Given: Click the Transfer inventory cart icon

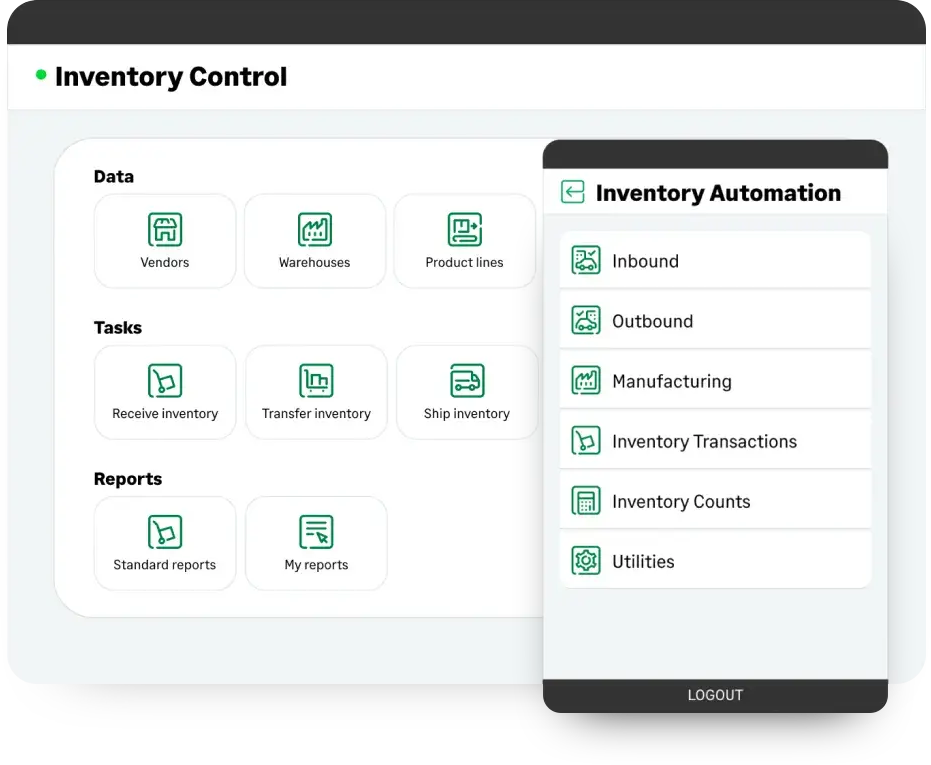Looking at the screenshot, I should coord(316,380).
